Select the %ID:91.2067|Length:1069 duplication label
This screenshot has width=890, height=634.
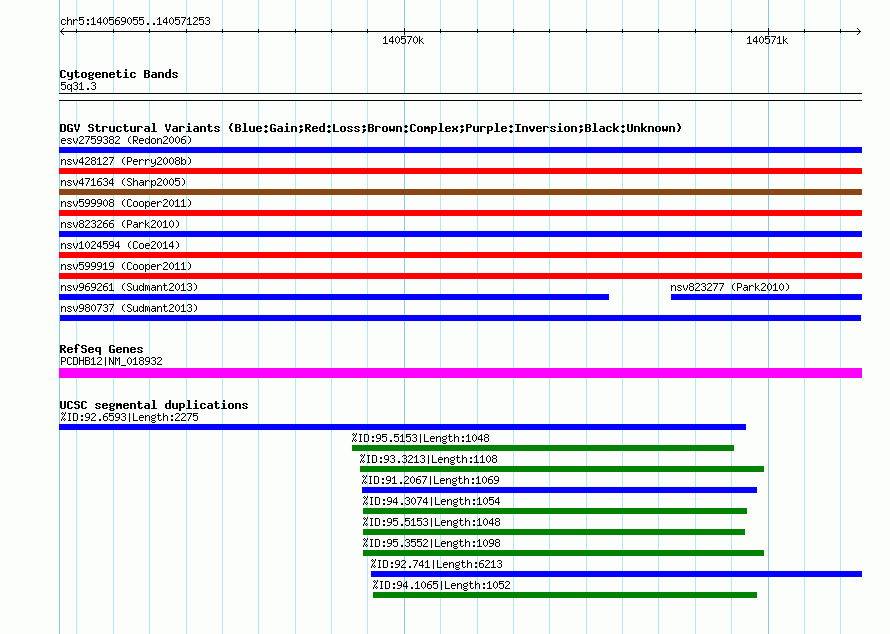(x=431, y=480)
